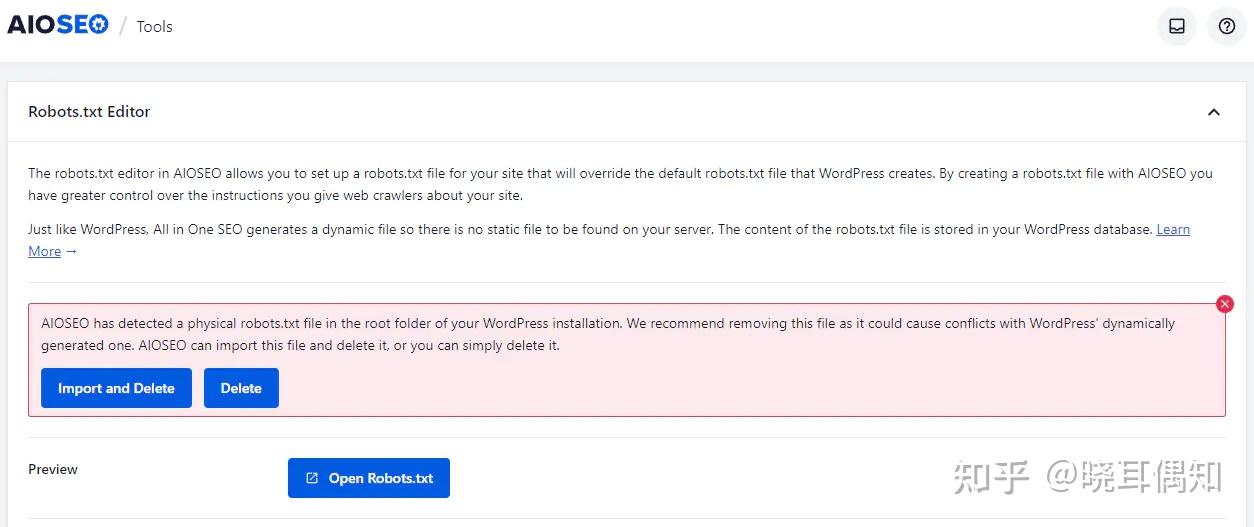Open Robots.txt preview button
Screen dimensions: 1254x527
(x=369, y=478)
